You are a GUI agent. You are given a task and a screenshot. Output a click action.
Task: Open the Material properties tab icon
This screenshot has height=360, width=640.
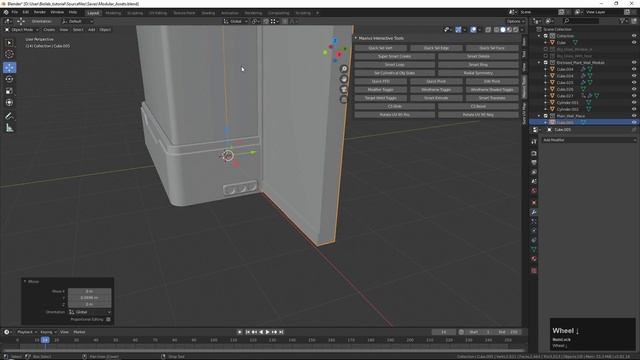534,259
